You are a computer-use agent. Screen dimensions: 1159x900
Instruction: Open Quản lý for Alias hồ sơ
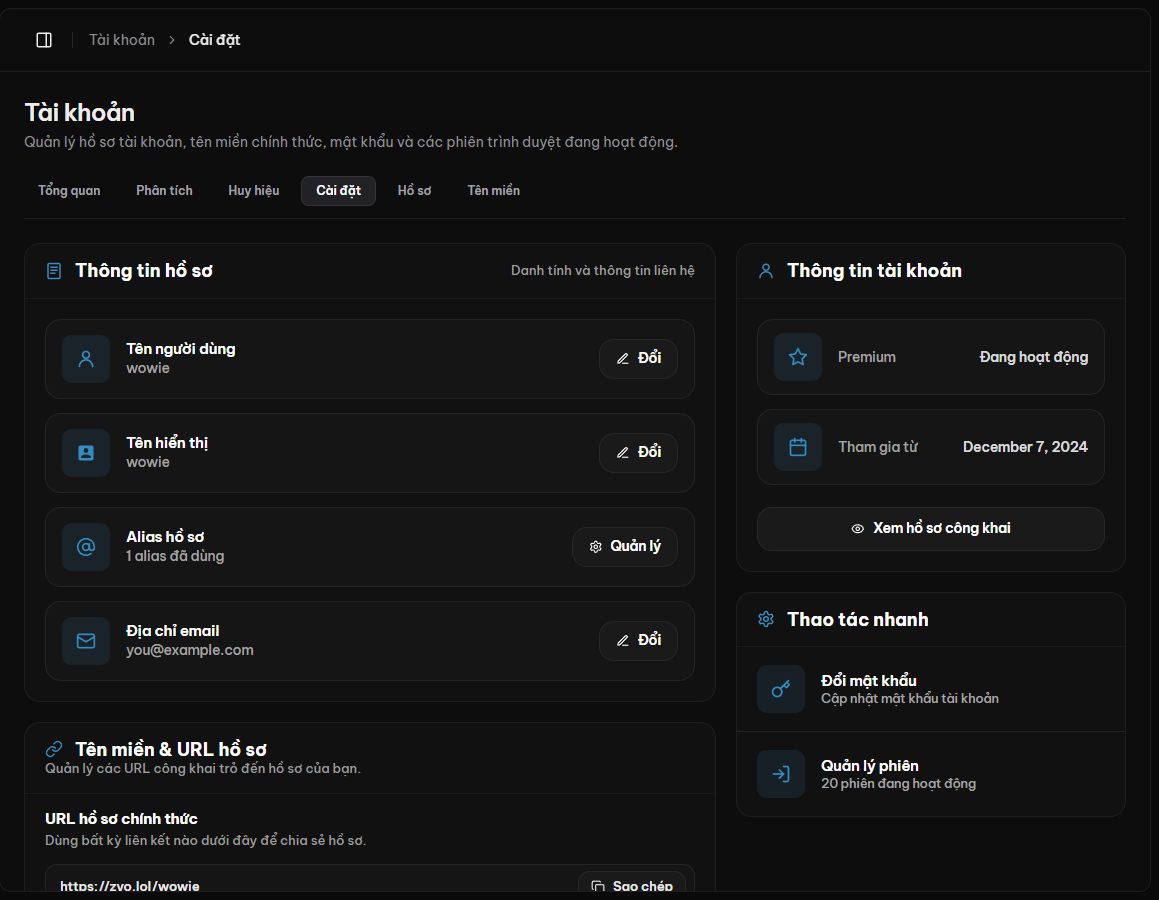625,547
